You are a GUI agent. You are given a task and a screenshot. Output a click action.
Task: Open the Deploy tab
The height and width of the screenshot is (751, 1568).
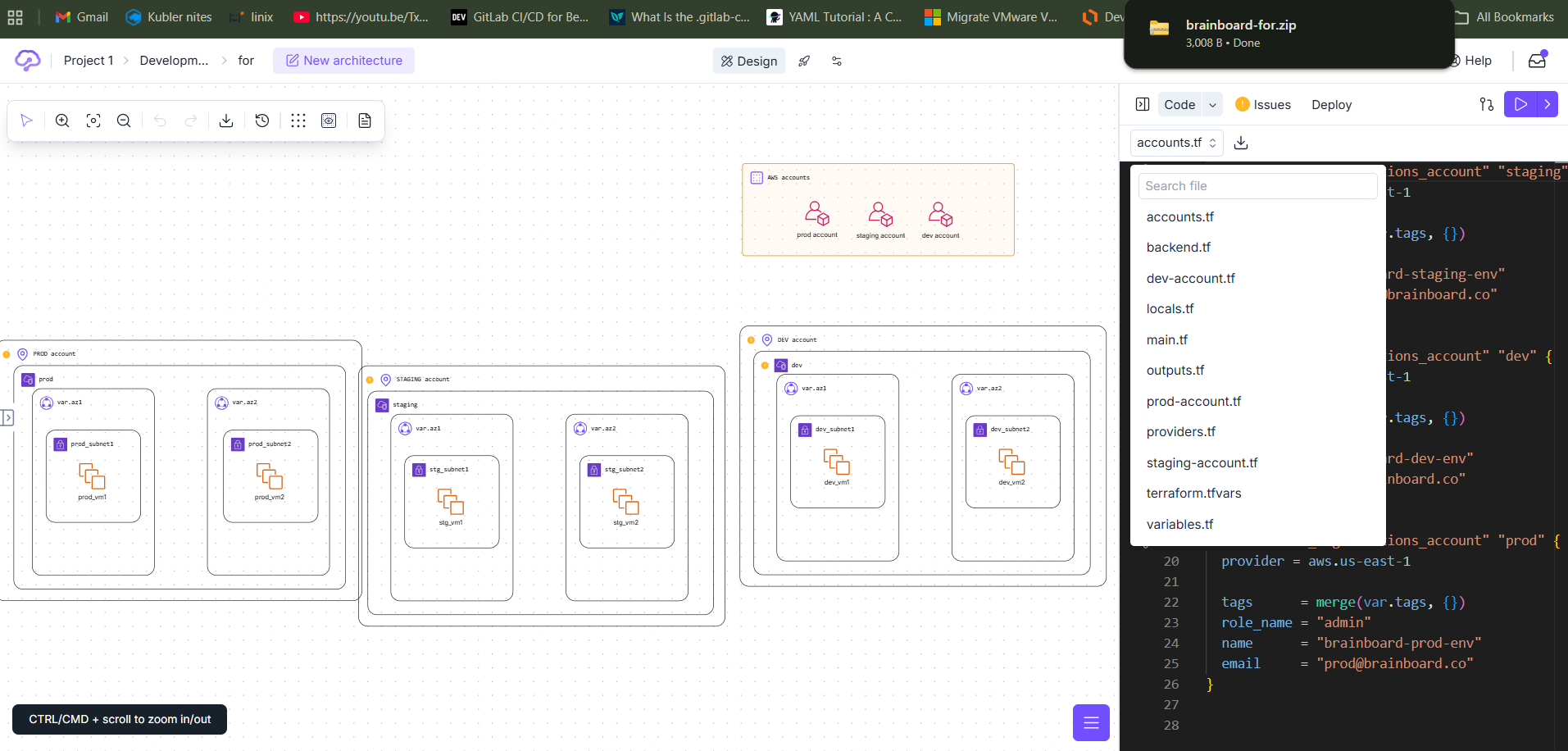click(x=1331, y=105)
